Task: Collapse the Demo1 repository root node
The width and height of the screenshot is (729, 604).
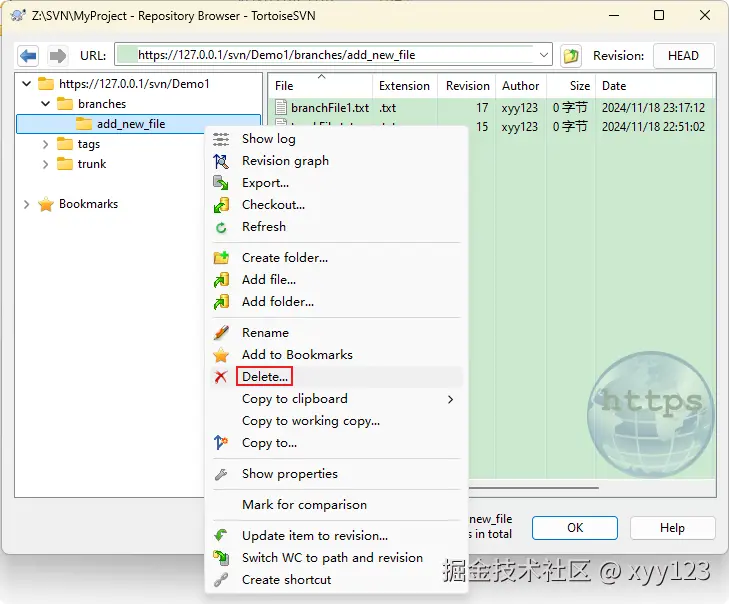Action: pyautogui.click(x=27, y=84)
